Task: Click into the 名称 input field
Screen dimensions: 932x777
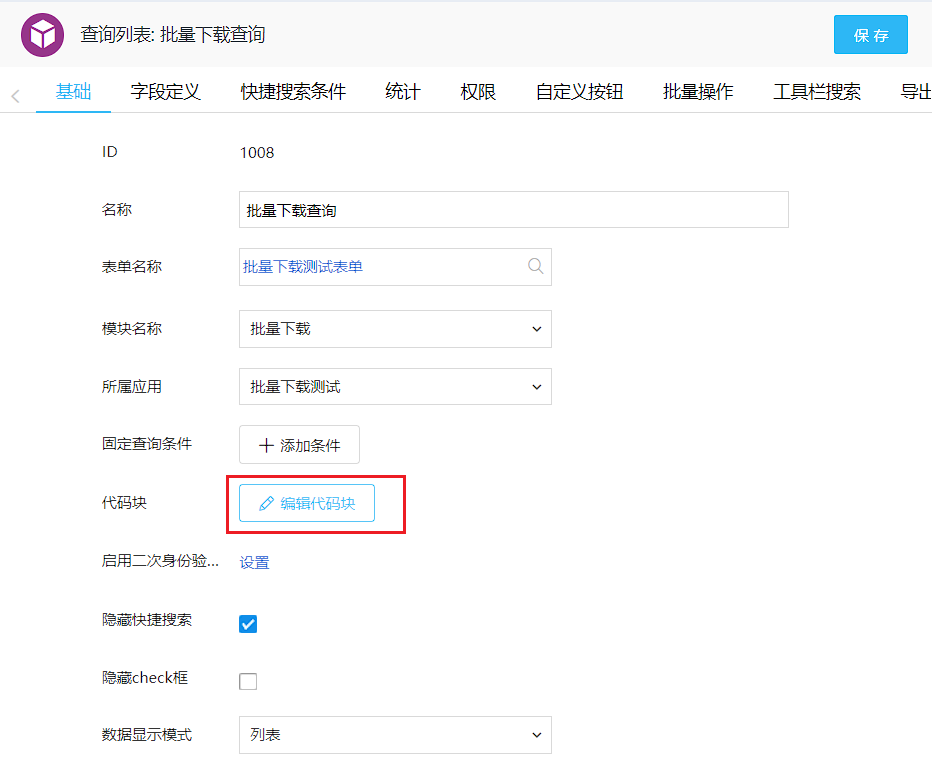Action: [514, 210]
